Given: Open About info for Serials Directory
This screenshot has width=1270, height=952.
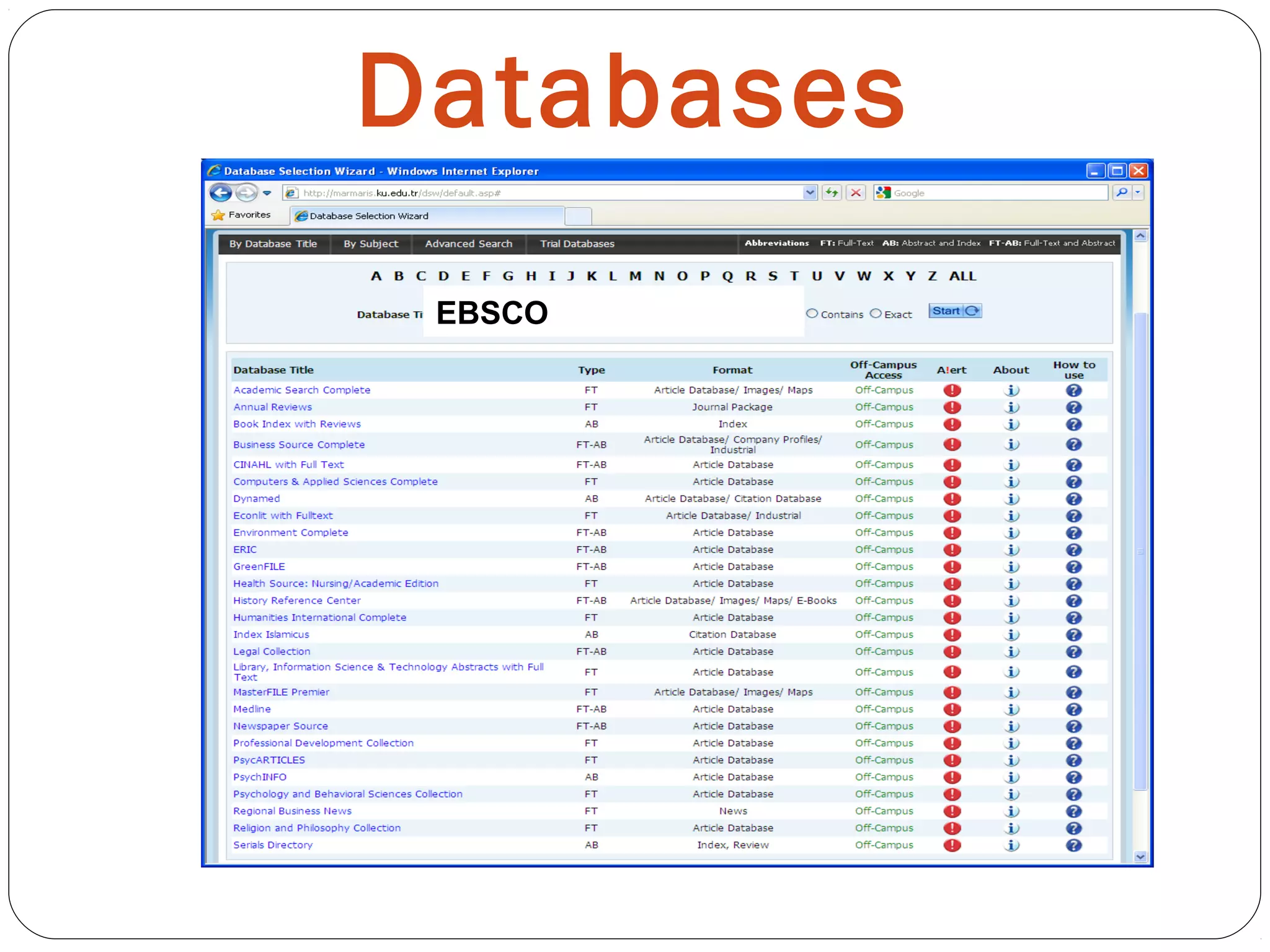Looking at the screenshot, I should pos(1011,845).
